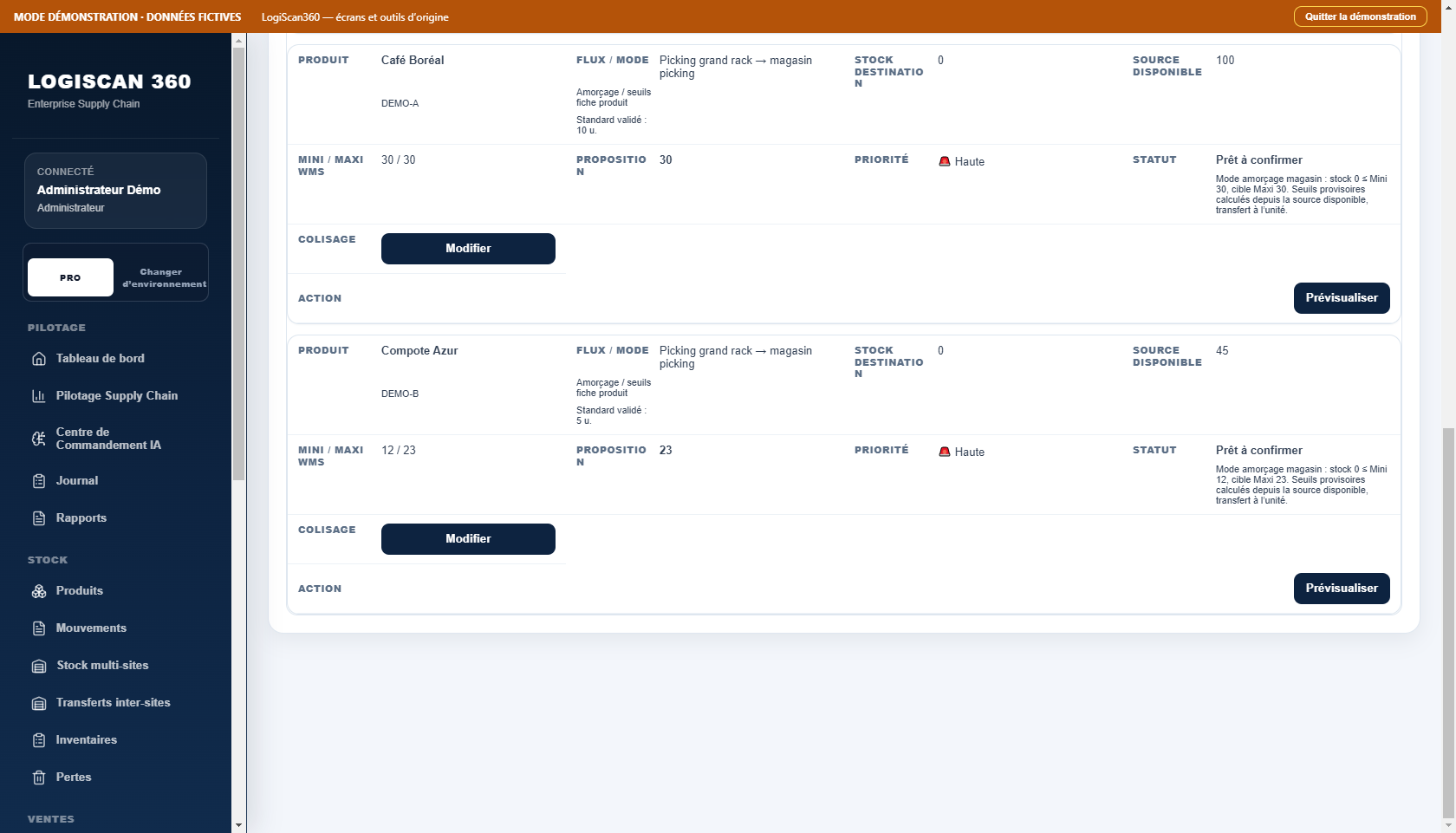Go to Stock multi-sites

102,665
